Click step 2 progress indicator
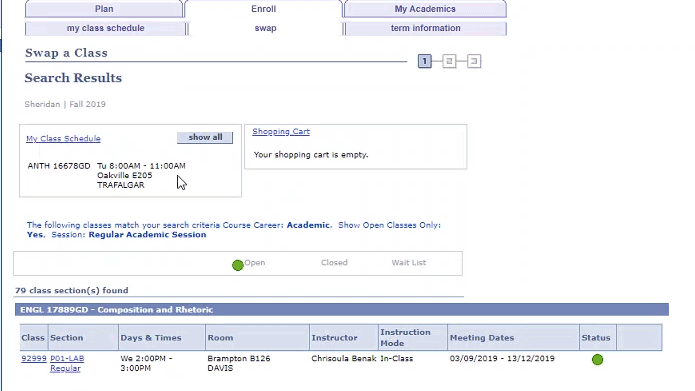Screen dimensions: 695x391 [x=449, y=61]
